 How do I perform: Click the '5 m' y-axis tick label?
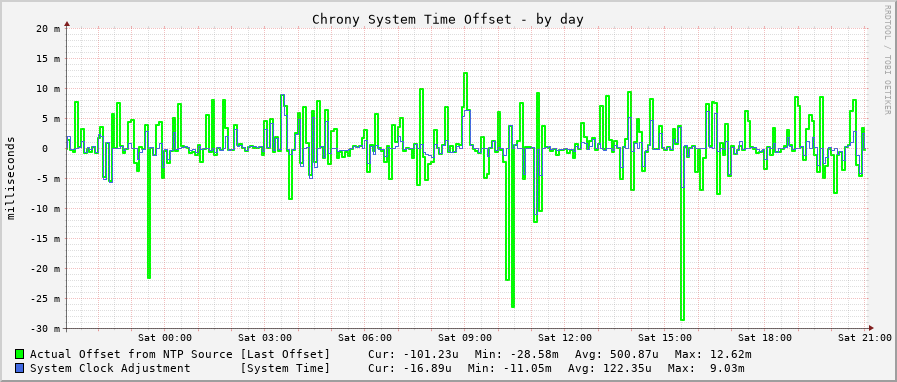(51, 119)
